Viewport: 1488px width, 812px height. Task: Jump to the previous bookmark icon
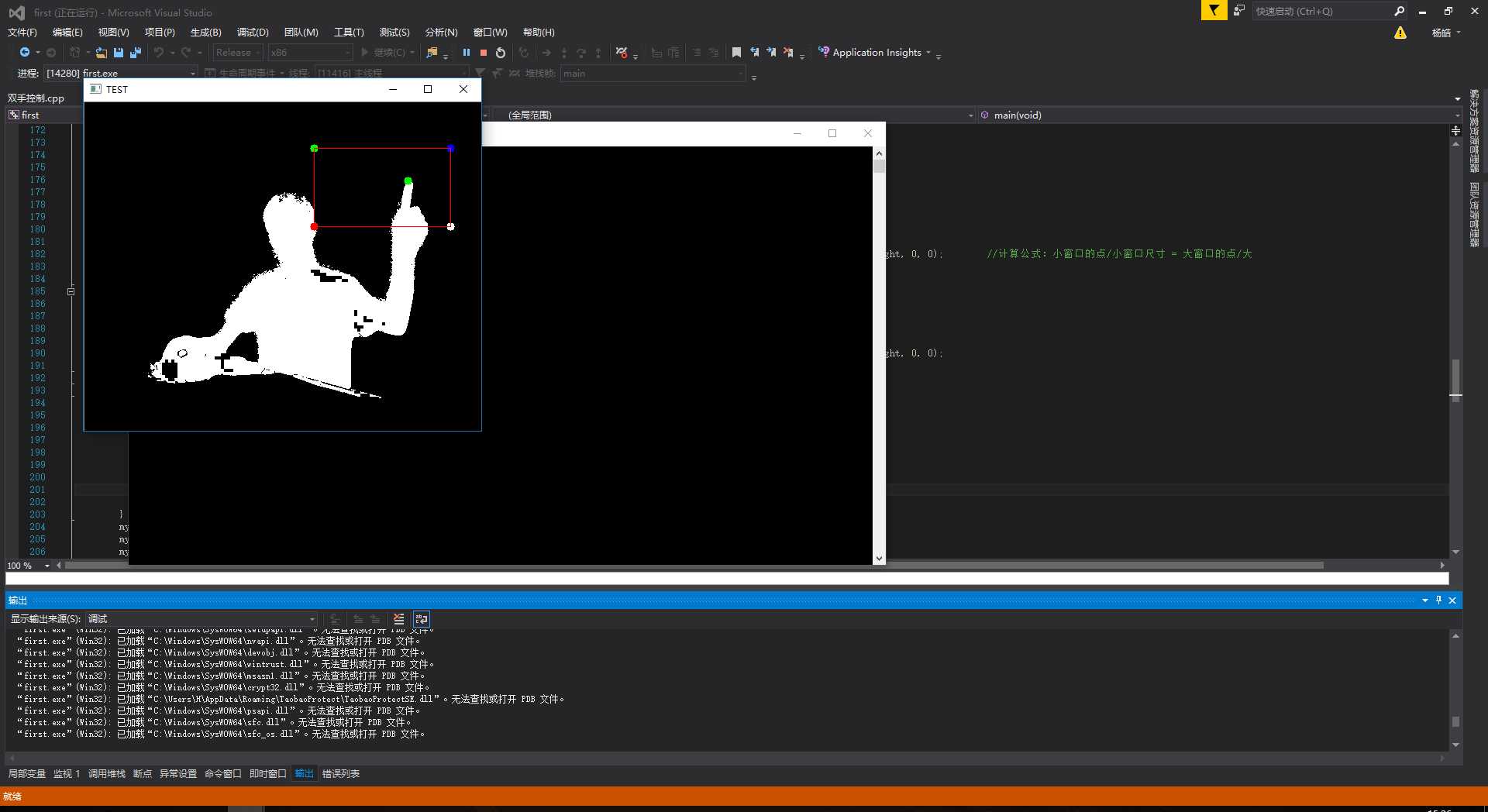(x=754, y=53)
